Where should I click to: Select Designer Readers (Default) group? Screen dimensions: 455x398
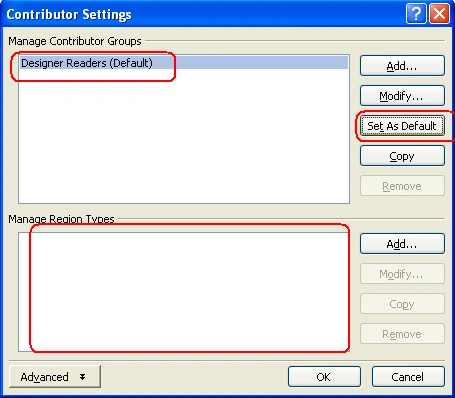pyautogui.click(x=184, y=63)
